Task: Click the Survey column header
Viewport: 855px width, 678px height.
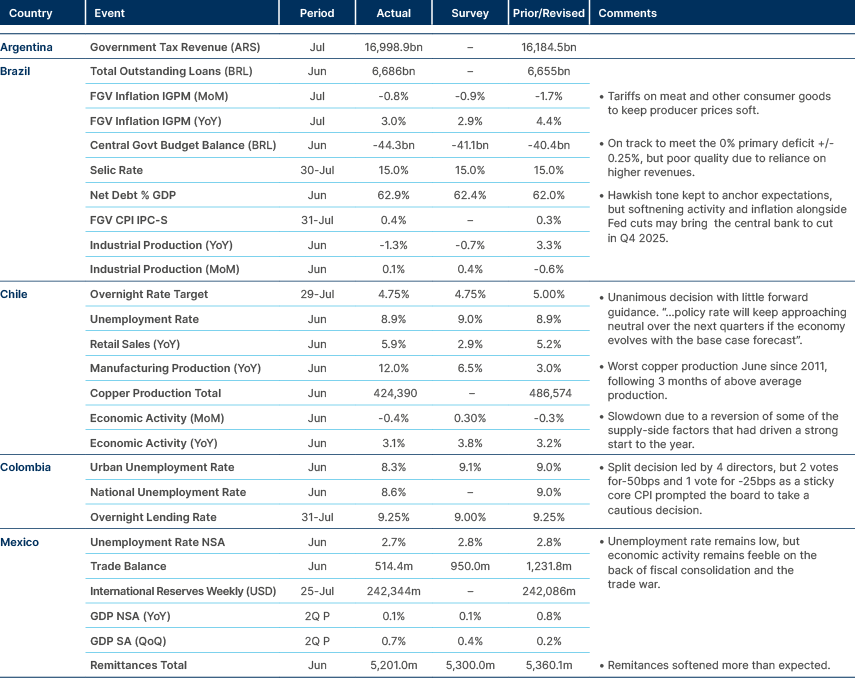Action: click(470, 13)
